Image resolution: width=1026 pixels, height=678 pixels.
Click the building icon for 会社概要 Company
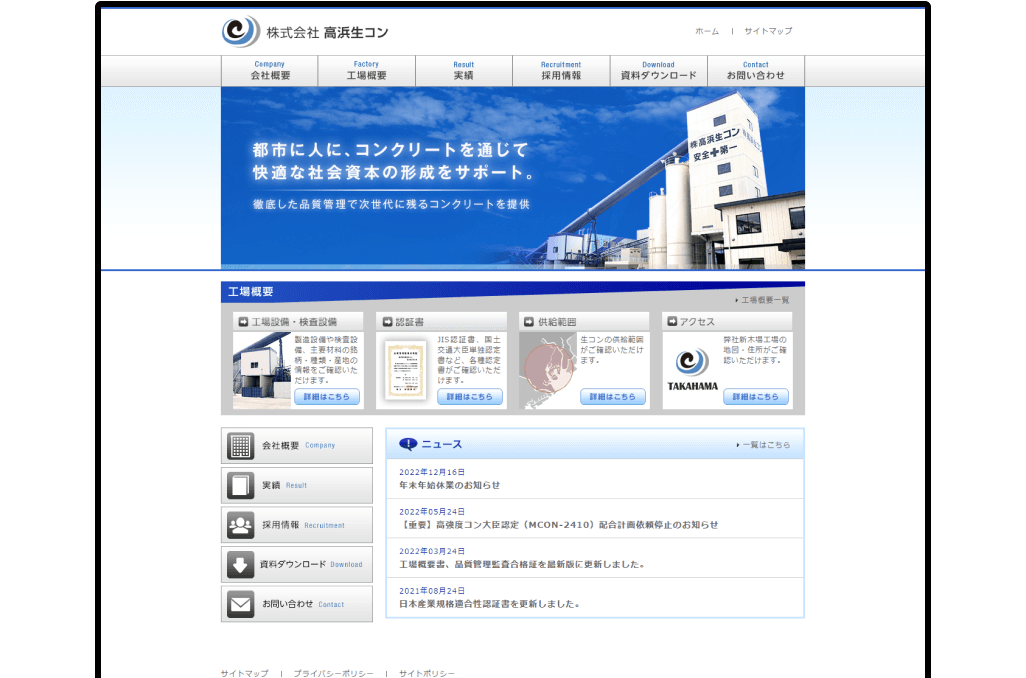click(x=240, y=446)
